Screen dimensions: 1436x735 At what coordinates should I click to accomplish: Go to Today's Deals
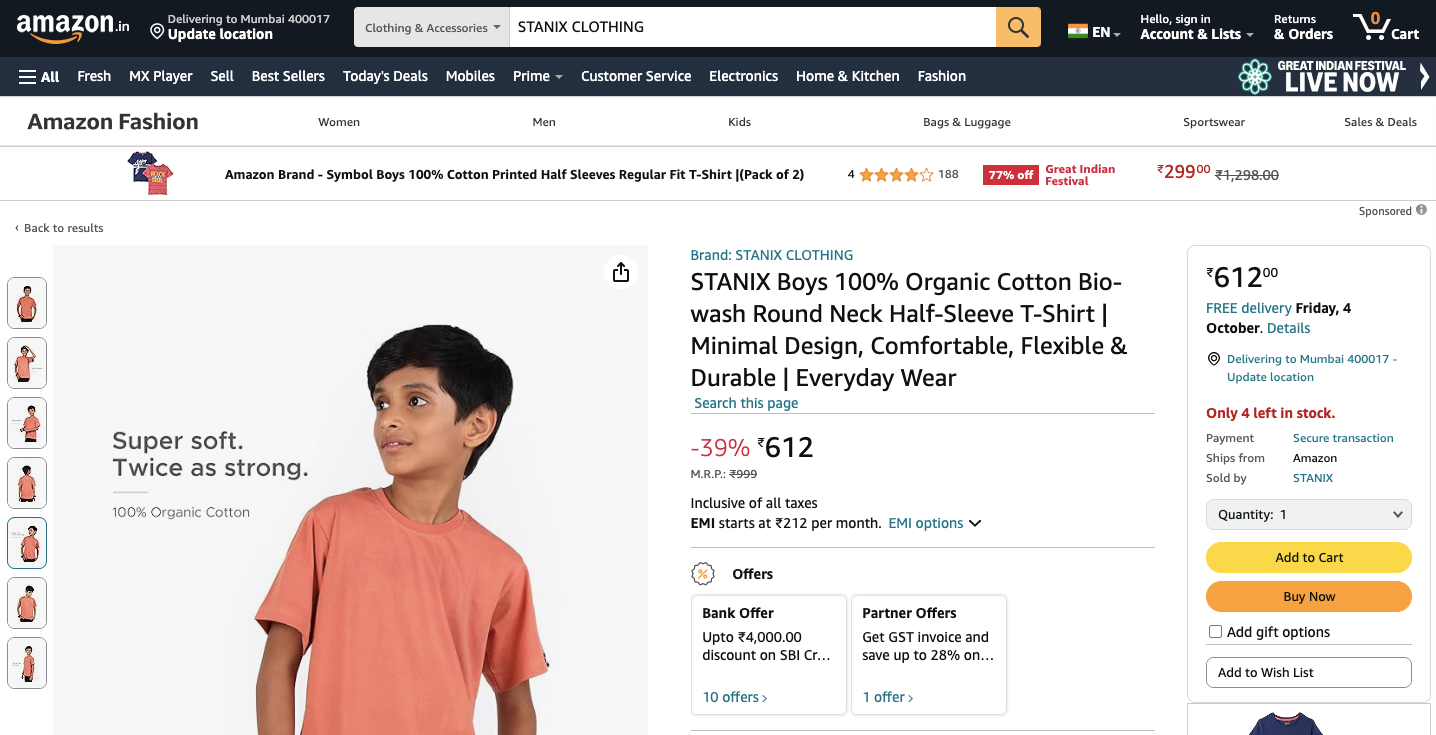pos(385,76)
